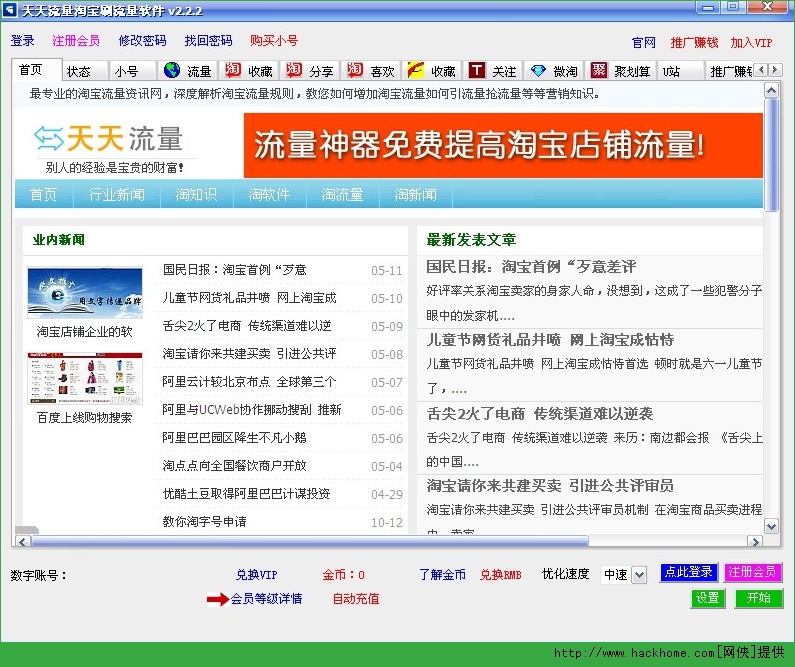Open the 修改密码 link
The height and width of the screenshot is (667, 795).
[x=142, y=41]
